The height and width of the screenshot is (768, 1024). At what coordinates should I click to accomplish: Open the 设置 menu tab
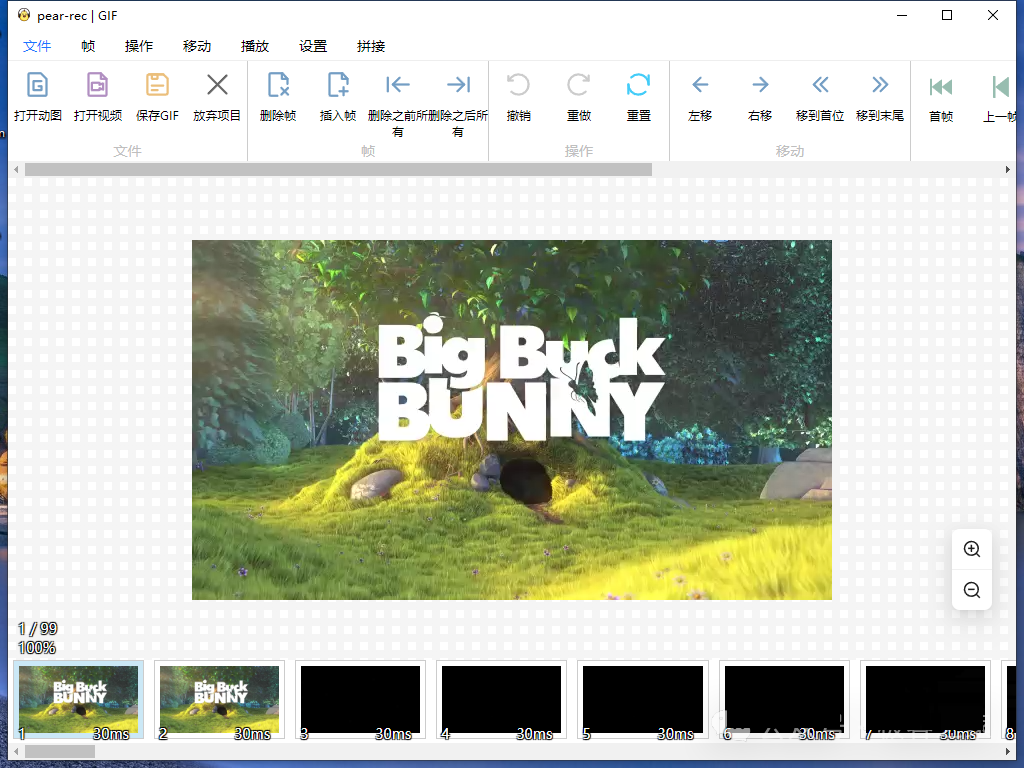(313, 46)
